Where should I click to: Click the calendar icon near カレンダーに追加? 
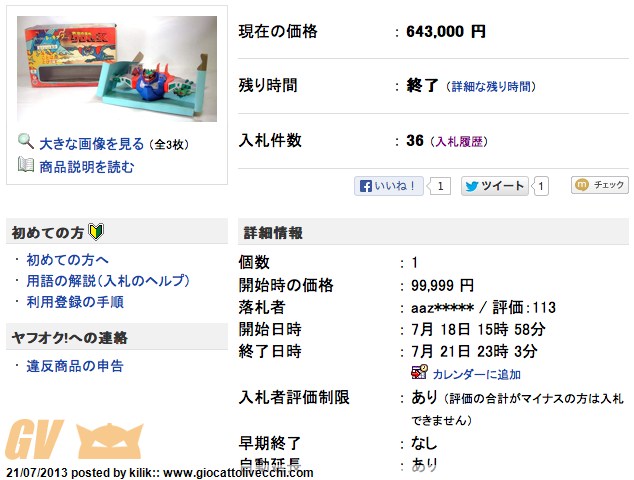pyautogui.click(x=419, y=372)
